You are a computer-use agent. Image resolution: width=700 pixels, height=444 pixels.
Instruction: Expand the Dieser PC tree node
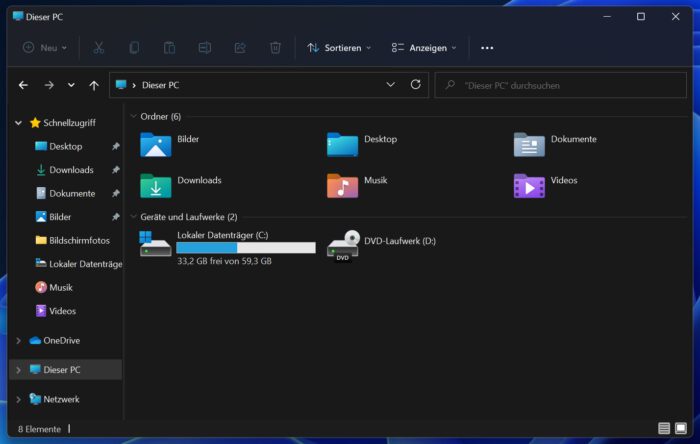coord(18,370)
